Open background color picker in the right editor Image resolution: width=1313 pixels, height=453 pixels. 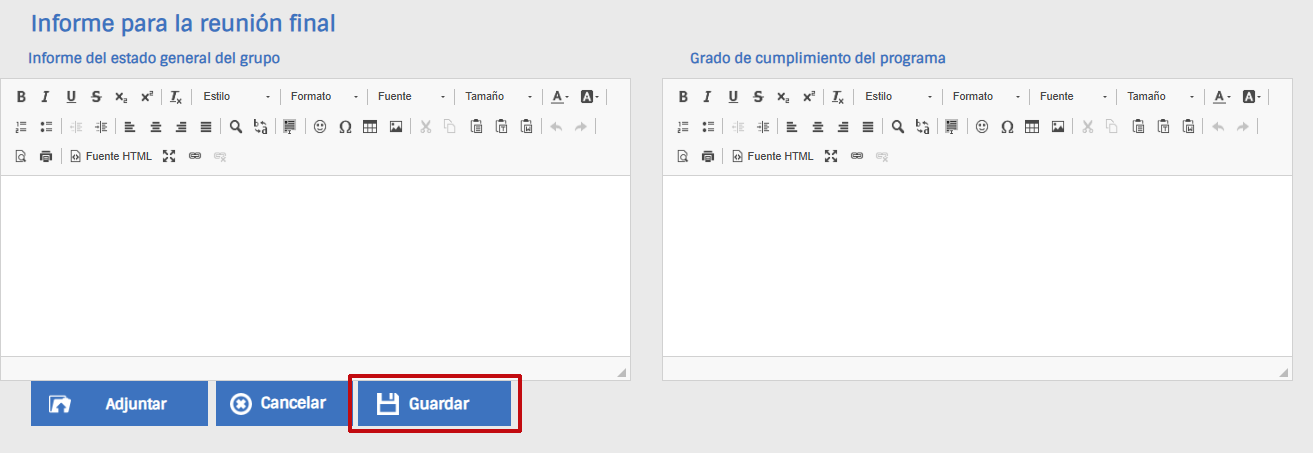coord(1252,97)
